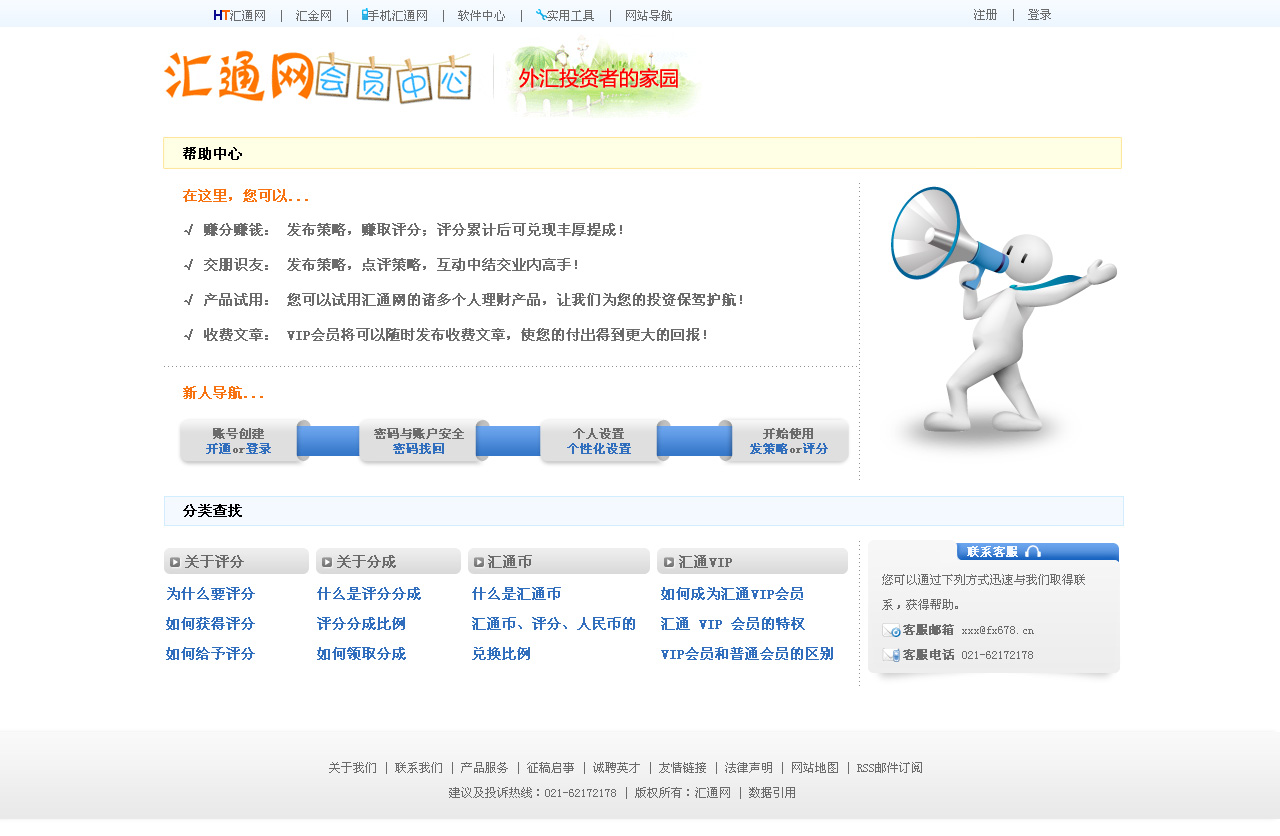
Task: Open the 什么是汇通币 help link
Action: pyautogui.click(x=516, y=594)
